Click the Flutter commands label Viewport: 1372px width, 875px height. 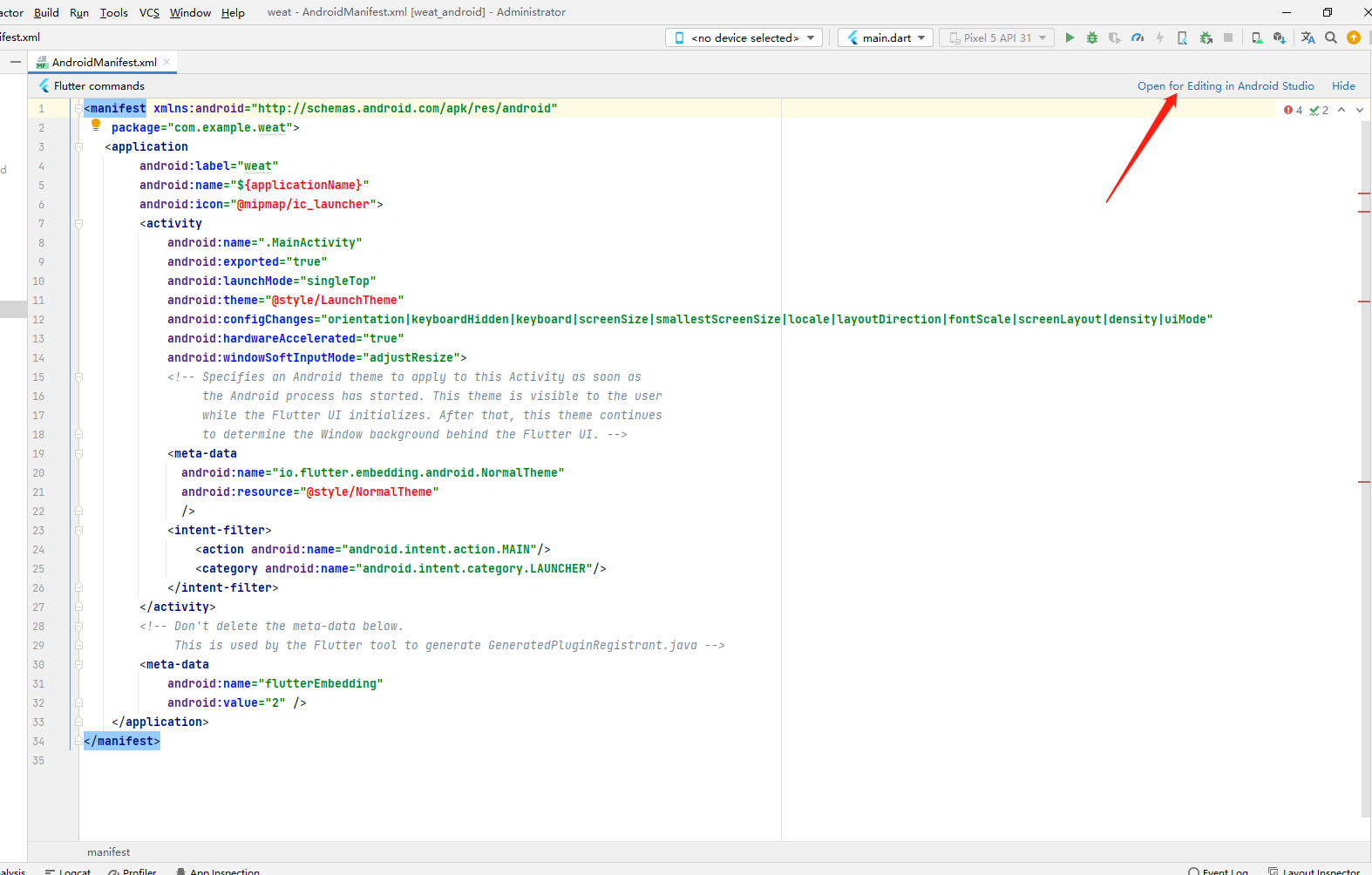pos(99,85)
